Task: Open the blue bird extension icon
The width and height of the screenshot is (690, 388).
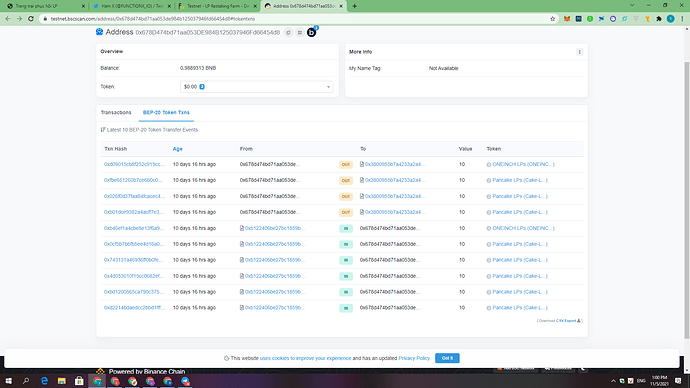Action: [601, 19]
